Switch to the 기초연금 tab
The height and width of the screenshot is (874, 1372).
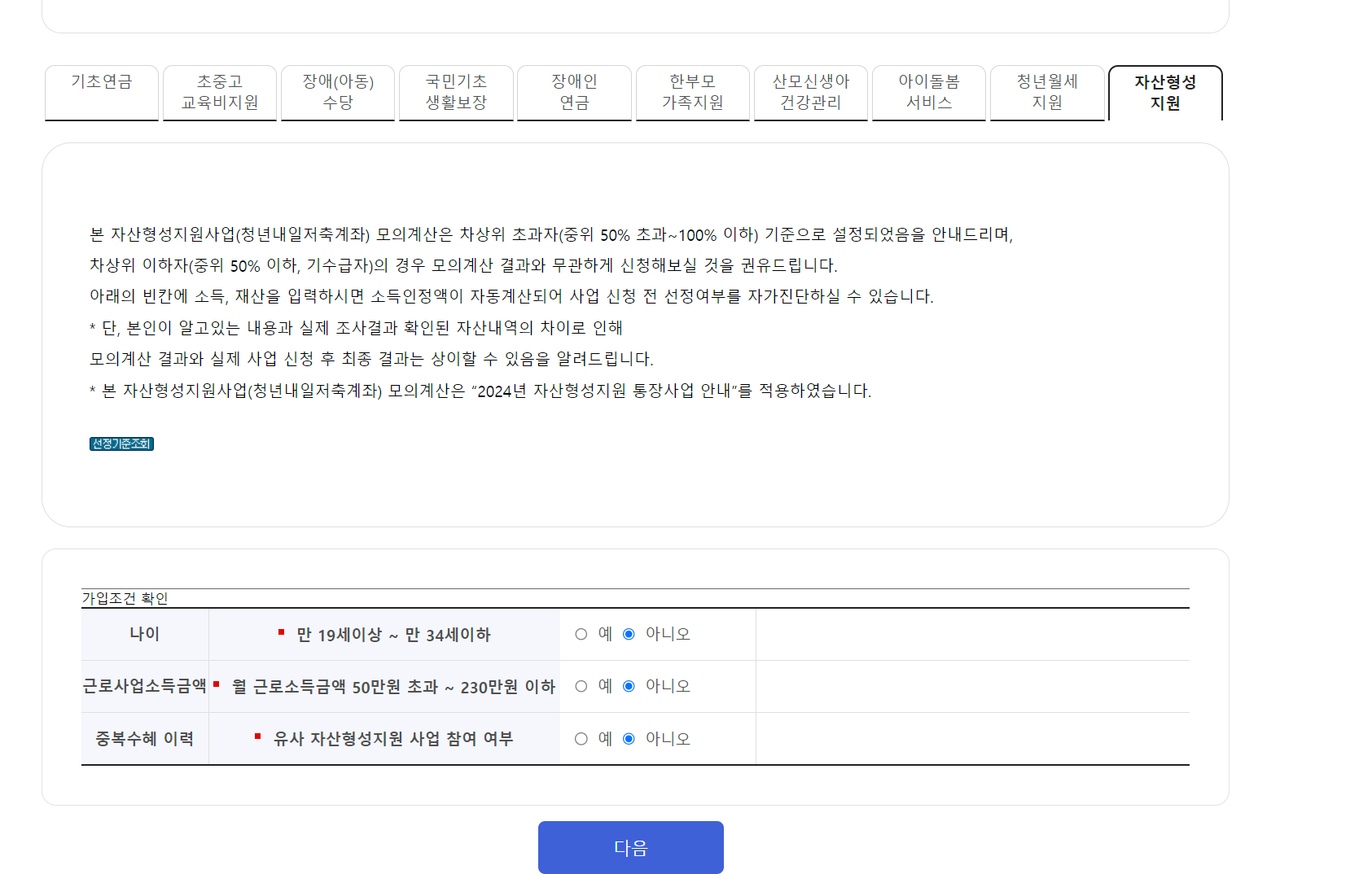point(101,91)
